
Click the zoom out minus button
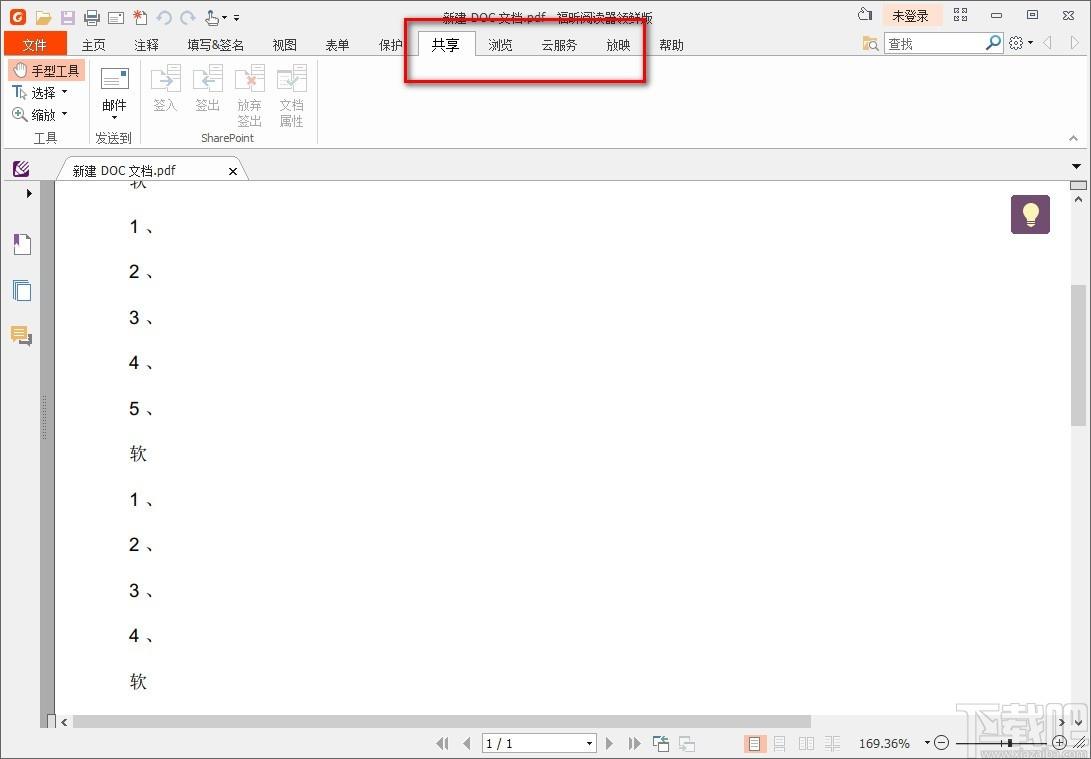[x=941, y=743]
